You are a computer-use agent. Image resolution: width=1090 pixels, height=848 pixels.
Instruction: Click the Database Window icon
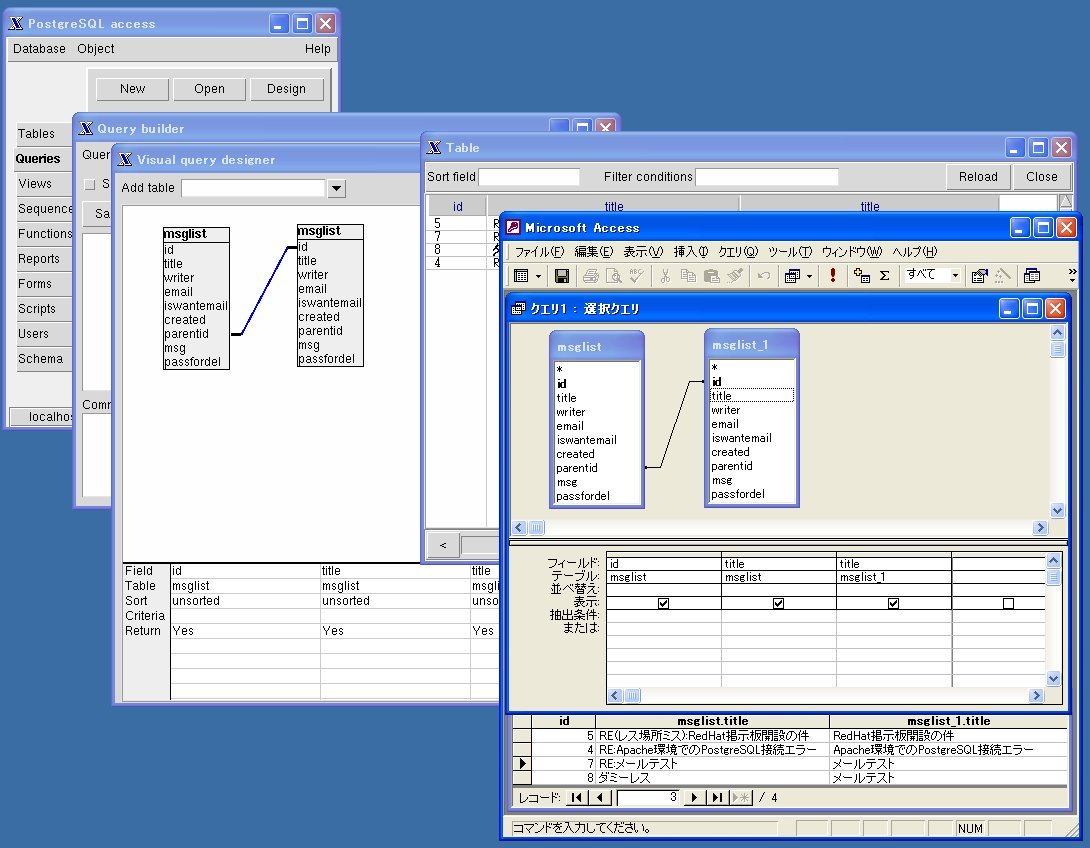point(1032,276)
